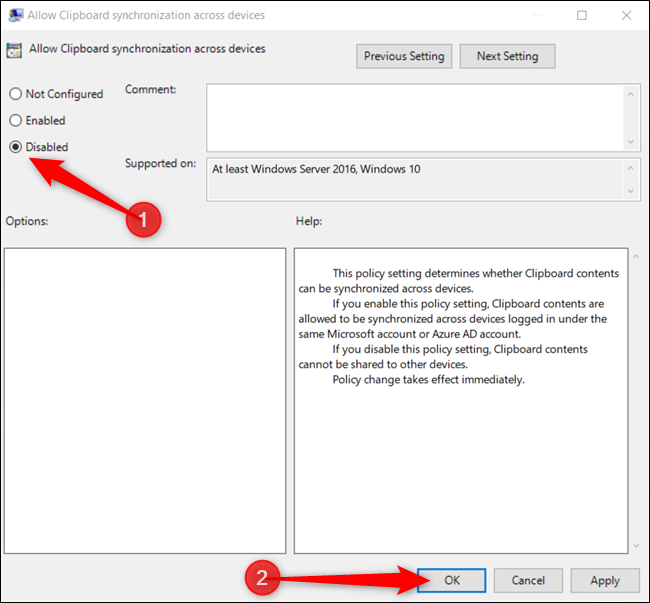650x603 pixels.
Task: Comment box scroll up arrow
Action: coord(631,94)
